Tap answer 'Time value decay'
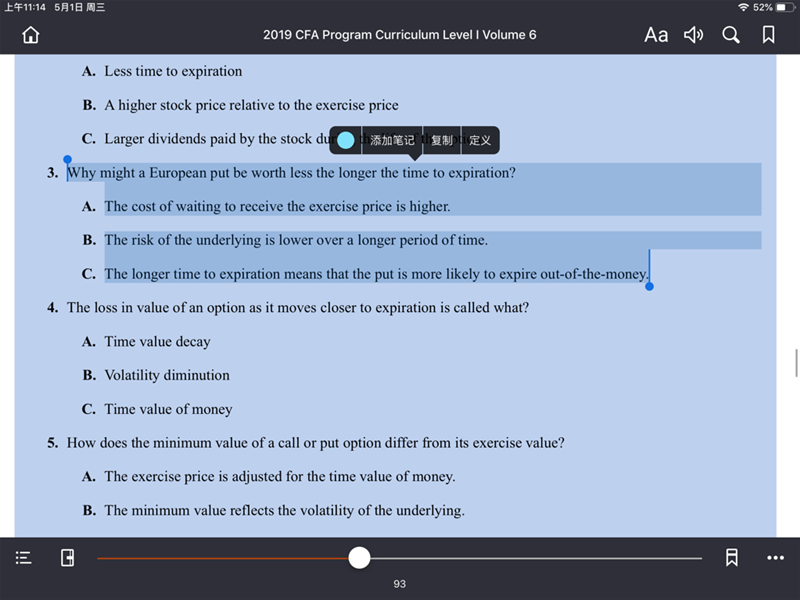The height and width of the screenshot is (600, 800). (x=158, y=341)
